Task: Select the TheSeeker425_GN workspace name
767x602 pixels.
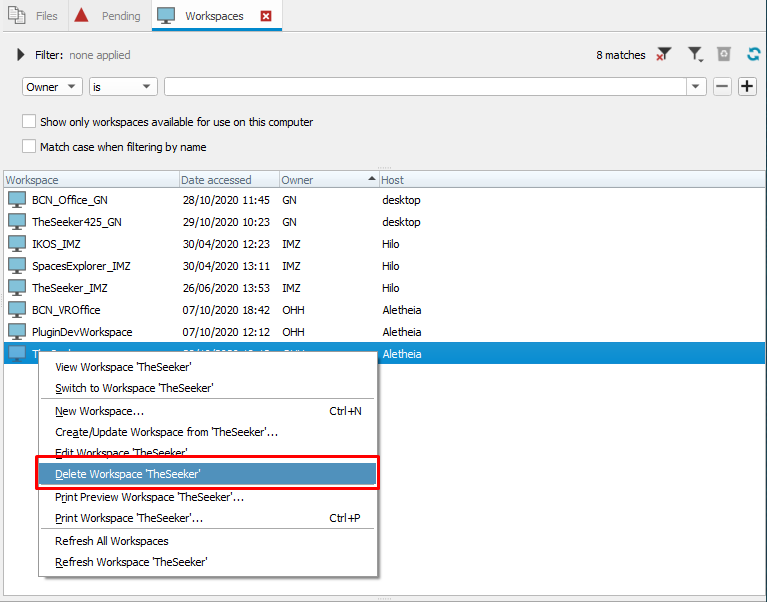Action: coord(77,222)
